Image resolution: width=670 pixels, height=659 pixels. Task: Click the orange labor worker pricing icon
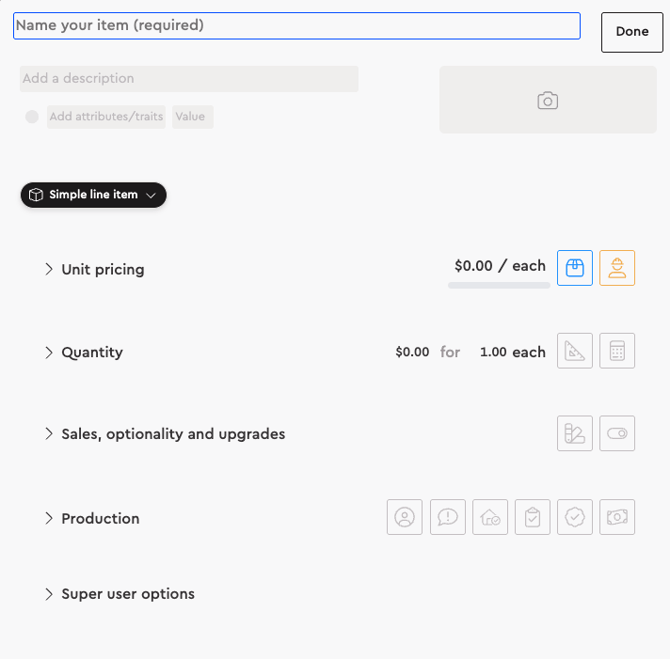tap(617, 268)
